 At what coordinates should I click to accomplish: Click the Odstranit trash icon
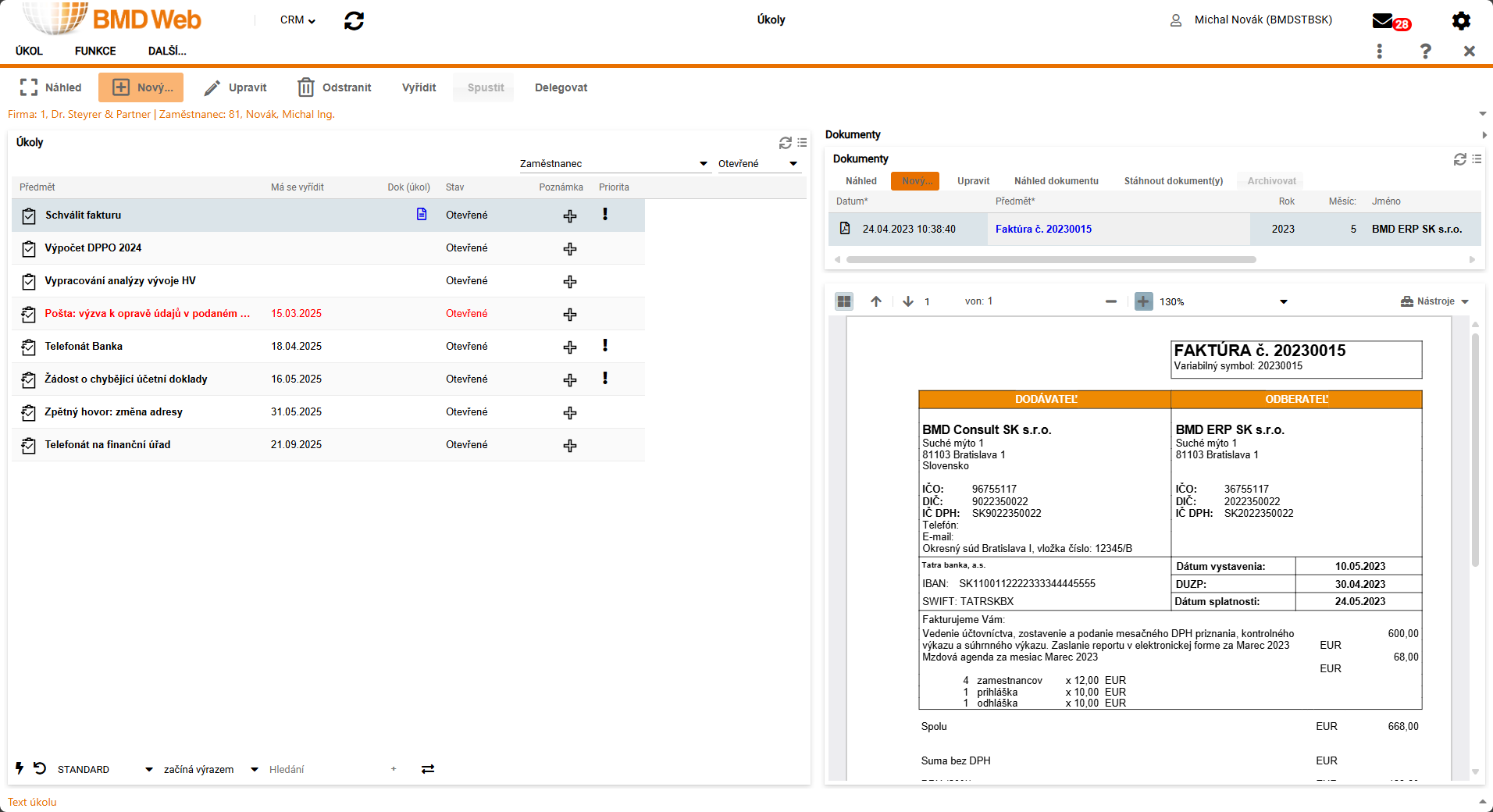click(306, 87)
